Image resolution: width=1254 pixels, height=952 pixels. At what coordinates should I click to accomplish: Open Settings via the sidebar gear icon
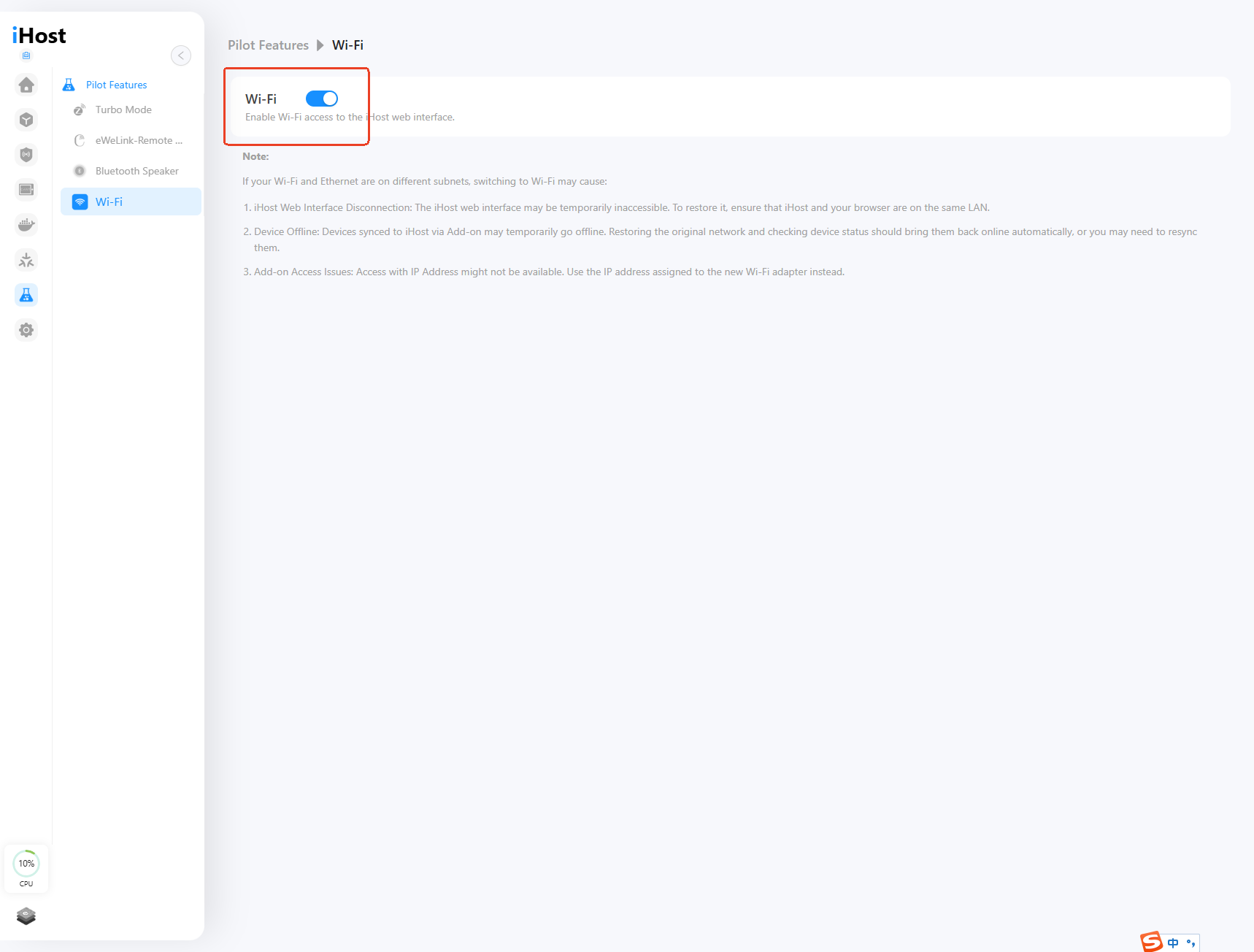click(x=26, y=330)
